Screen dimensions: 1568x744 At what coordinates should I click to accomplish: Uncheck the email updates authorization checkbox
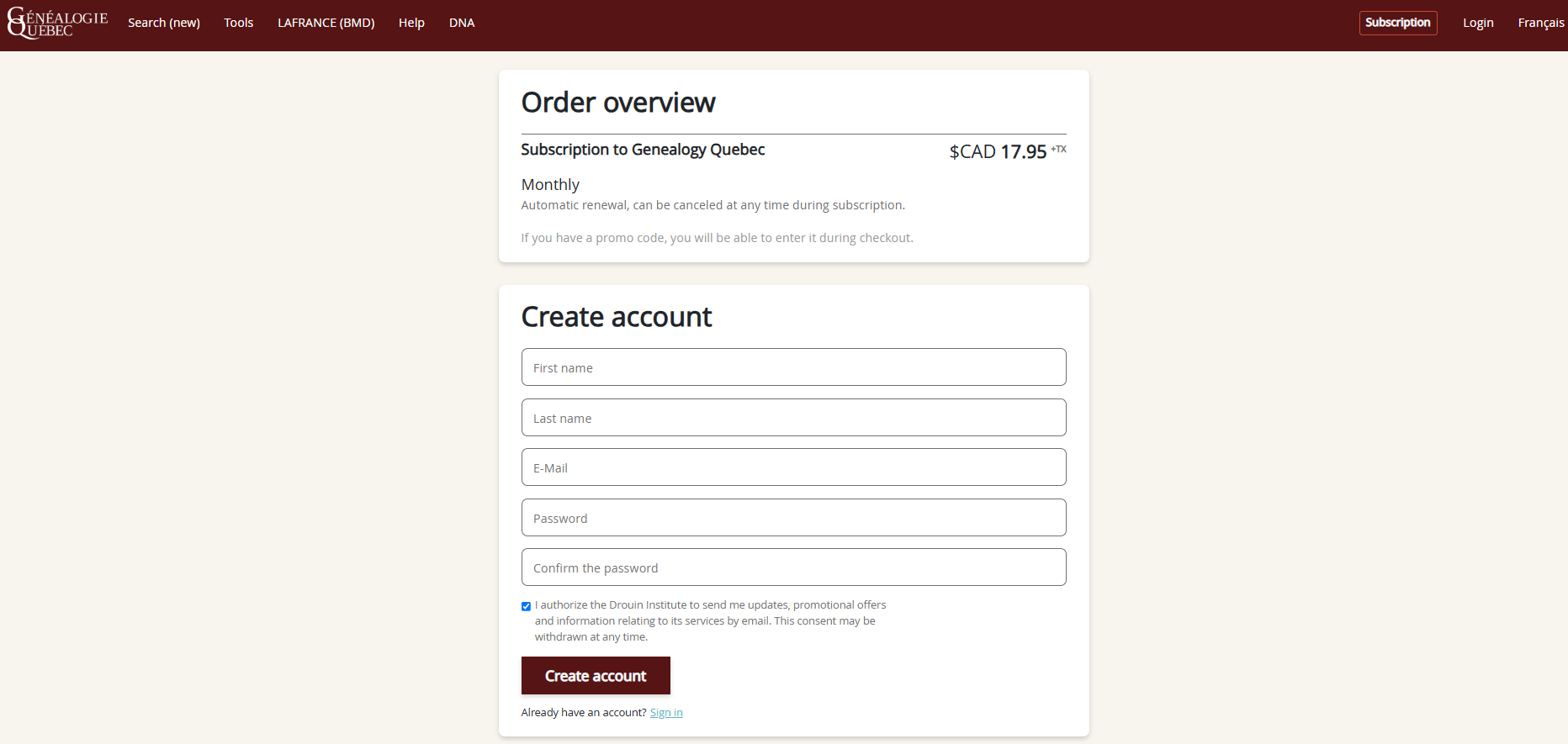(526, 606)
